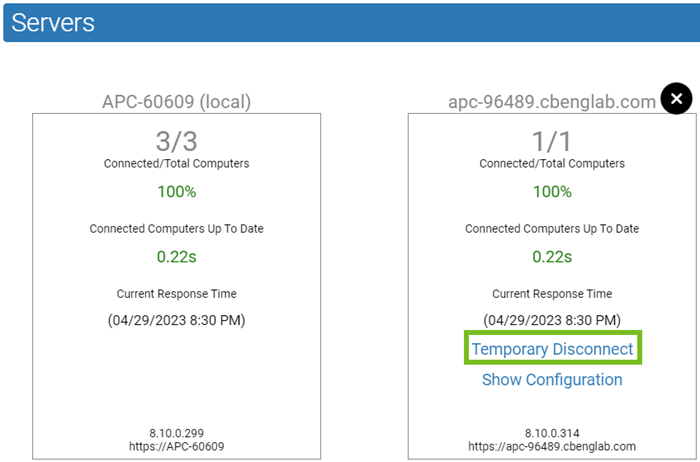Select the apc-96489.cbenglab.com server title
Screen dimensions: 700x462
551,101
